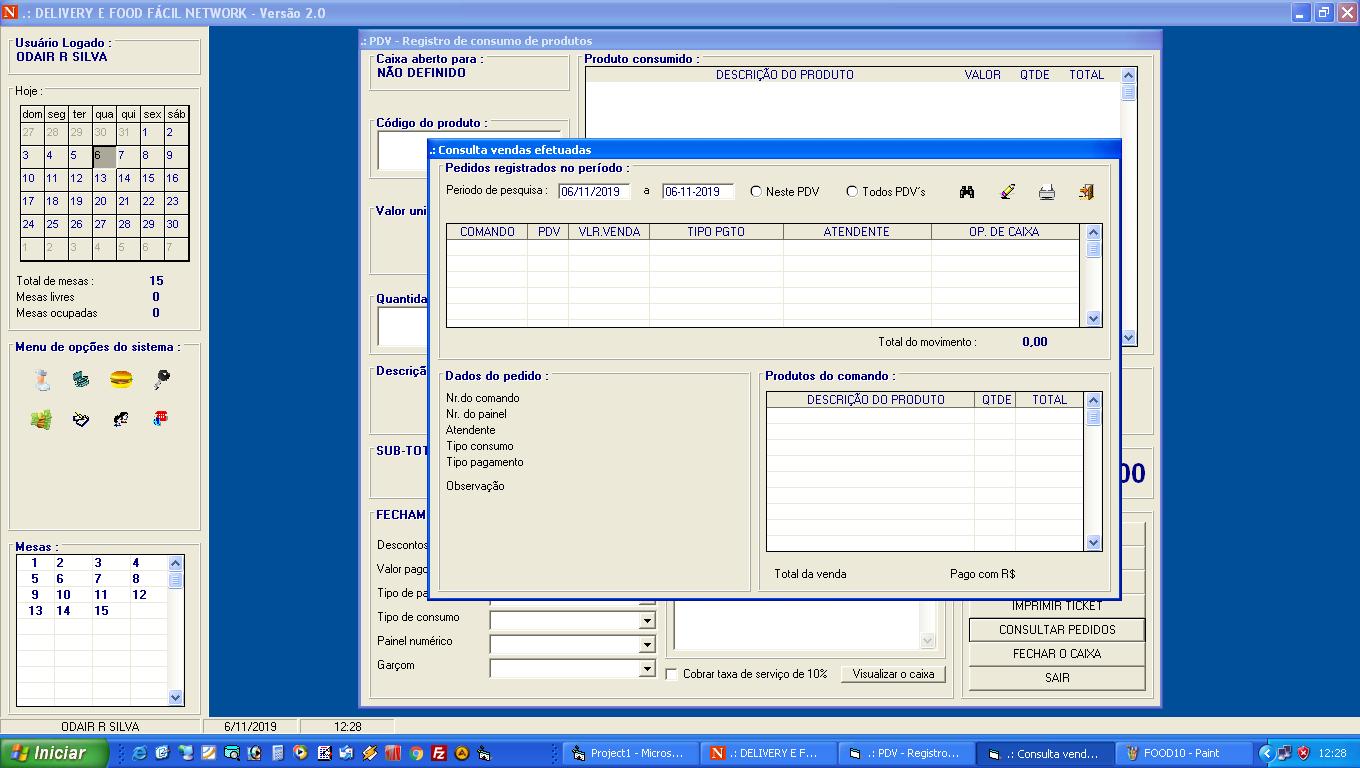Open the 'Painel numérico' dropdown list

click(647, 645)
